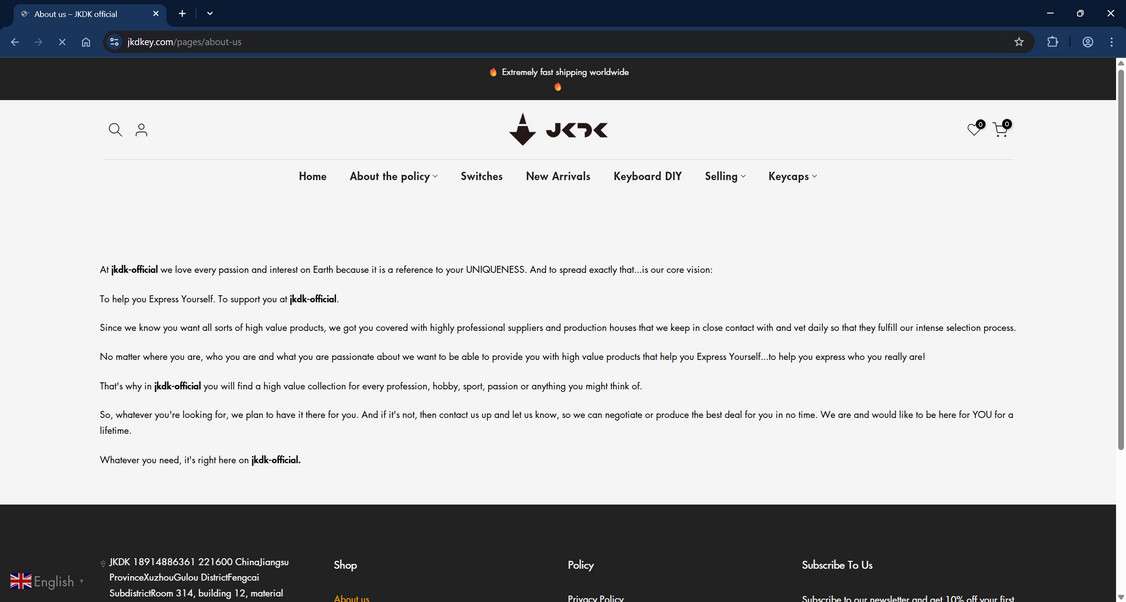Screen dimensions: 1126x602
Task: Open the account login person icon
Action: tap(141, 129)
